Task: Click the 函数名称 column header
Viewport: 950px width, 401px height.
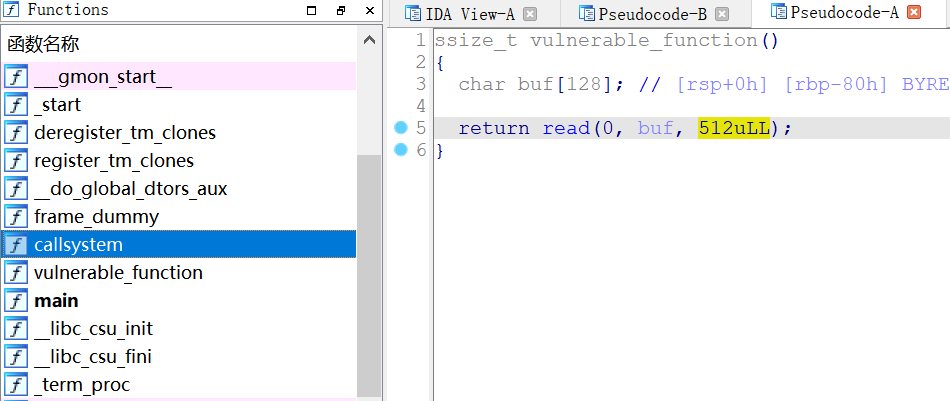Action: click(43, 44)
